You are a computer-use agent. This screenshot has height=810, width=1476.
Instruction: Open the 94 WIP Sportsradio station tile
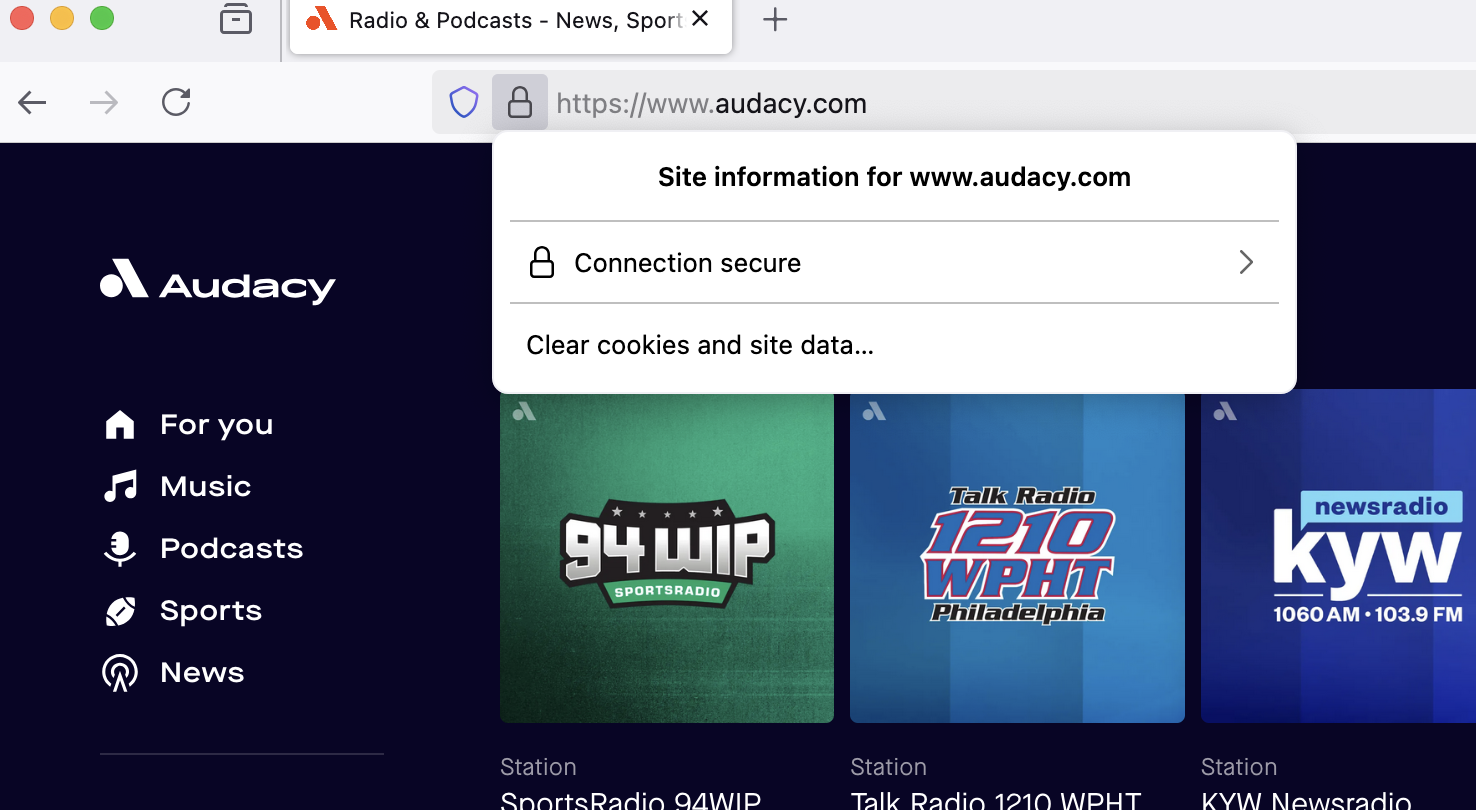click(667, 556)
